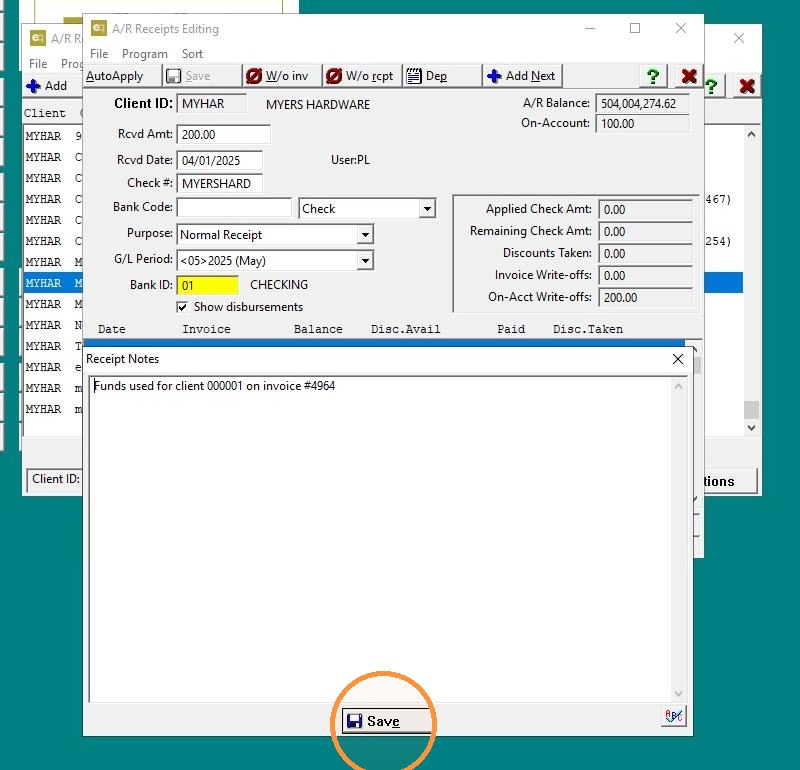This screenshot has width=800, height=770.
Task: Click AutoApply in the receipts toolbar
Action: 121,76
